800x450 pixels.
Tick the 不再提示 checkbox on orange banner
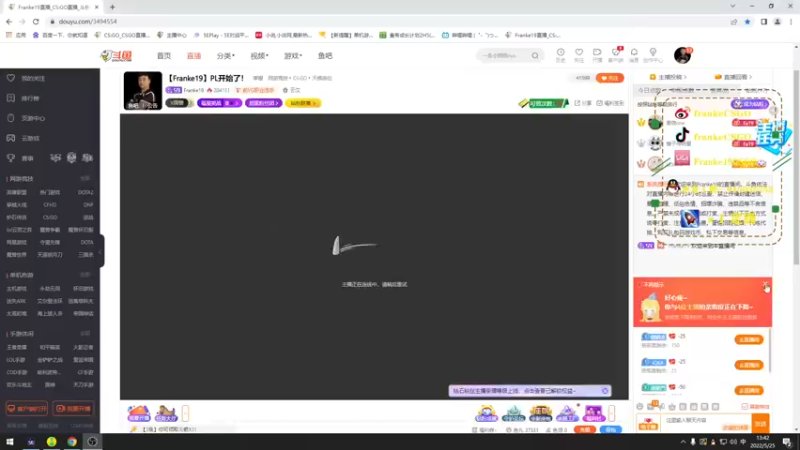click(640, 285)
